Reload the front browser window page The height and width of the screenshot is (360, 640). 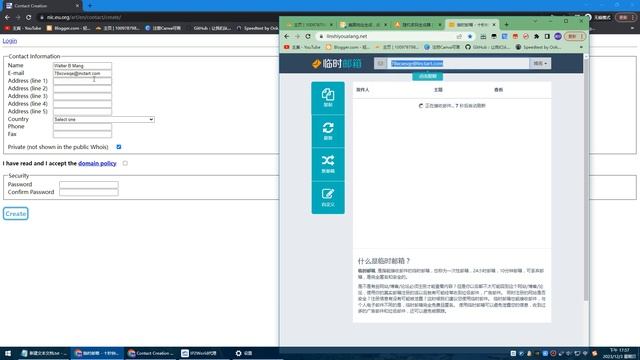point(308,36)
